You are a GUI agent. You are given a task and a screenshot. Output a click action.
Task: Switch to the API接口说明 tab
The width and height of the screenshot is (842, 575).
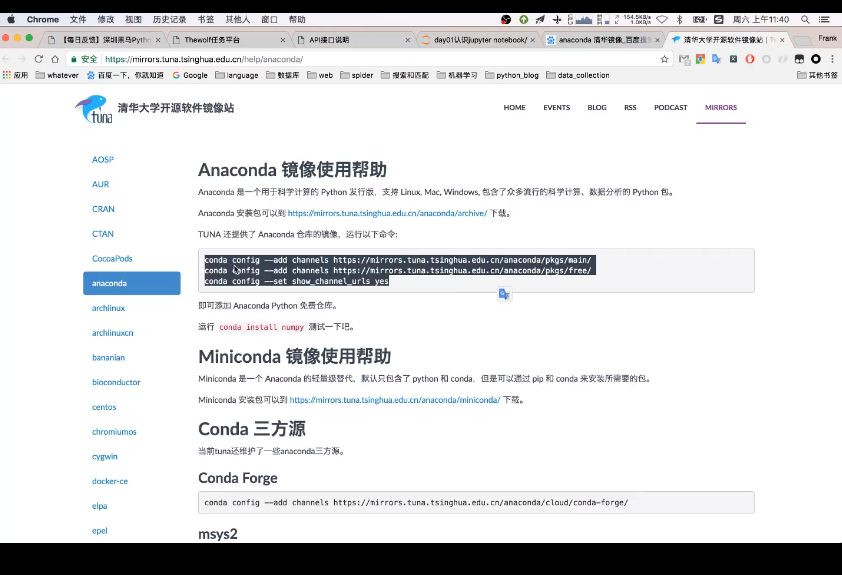coord(353,40)
